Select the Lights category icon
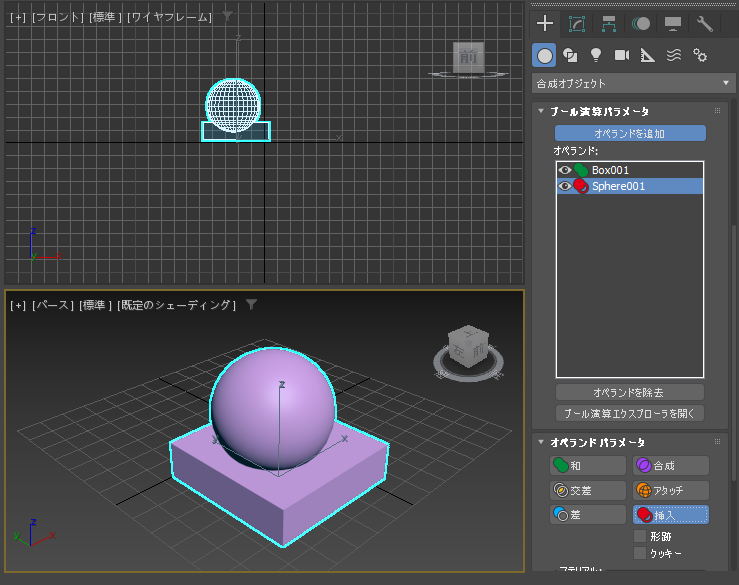The image size is (739, 585). tap(596, 56)
